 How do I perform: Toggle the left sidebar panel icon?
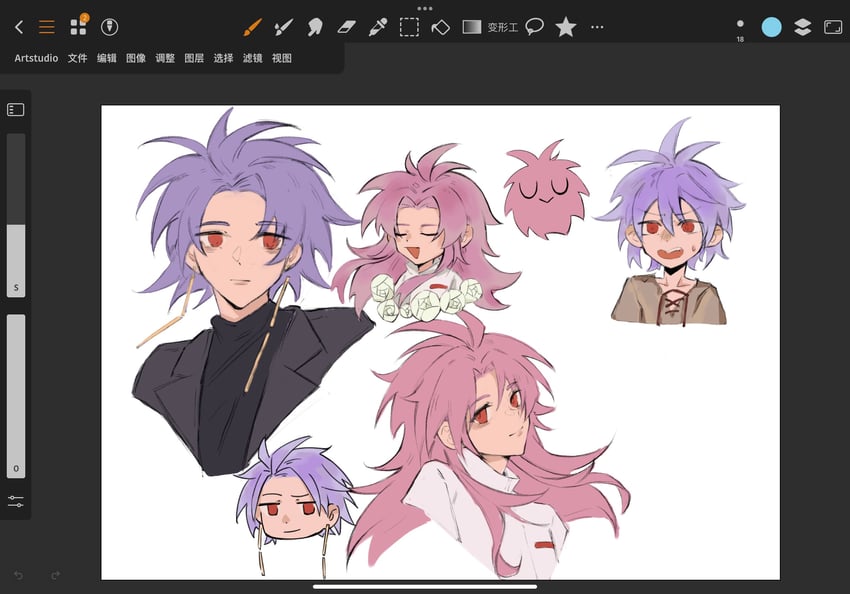pos(16,110)
